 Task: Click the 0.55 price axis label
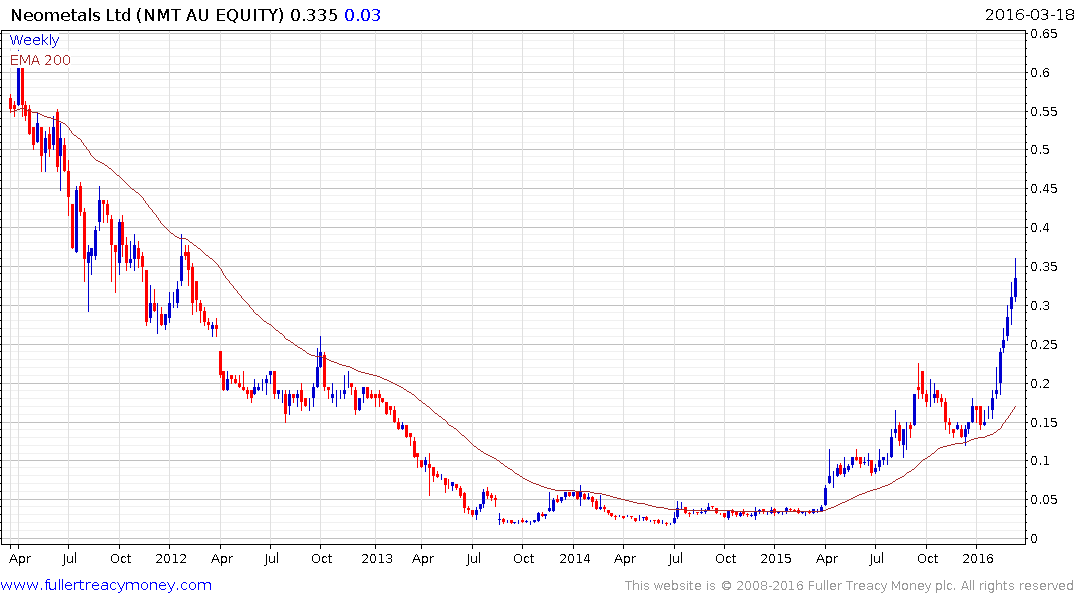point(1043,111)
